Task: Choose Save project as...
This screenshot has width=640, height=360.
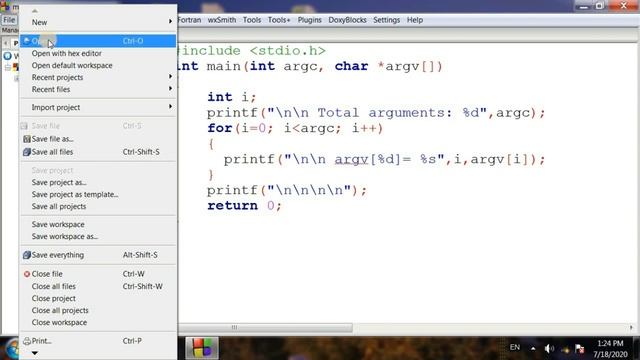Action: pyautogui.click(x=98, y=182)
